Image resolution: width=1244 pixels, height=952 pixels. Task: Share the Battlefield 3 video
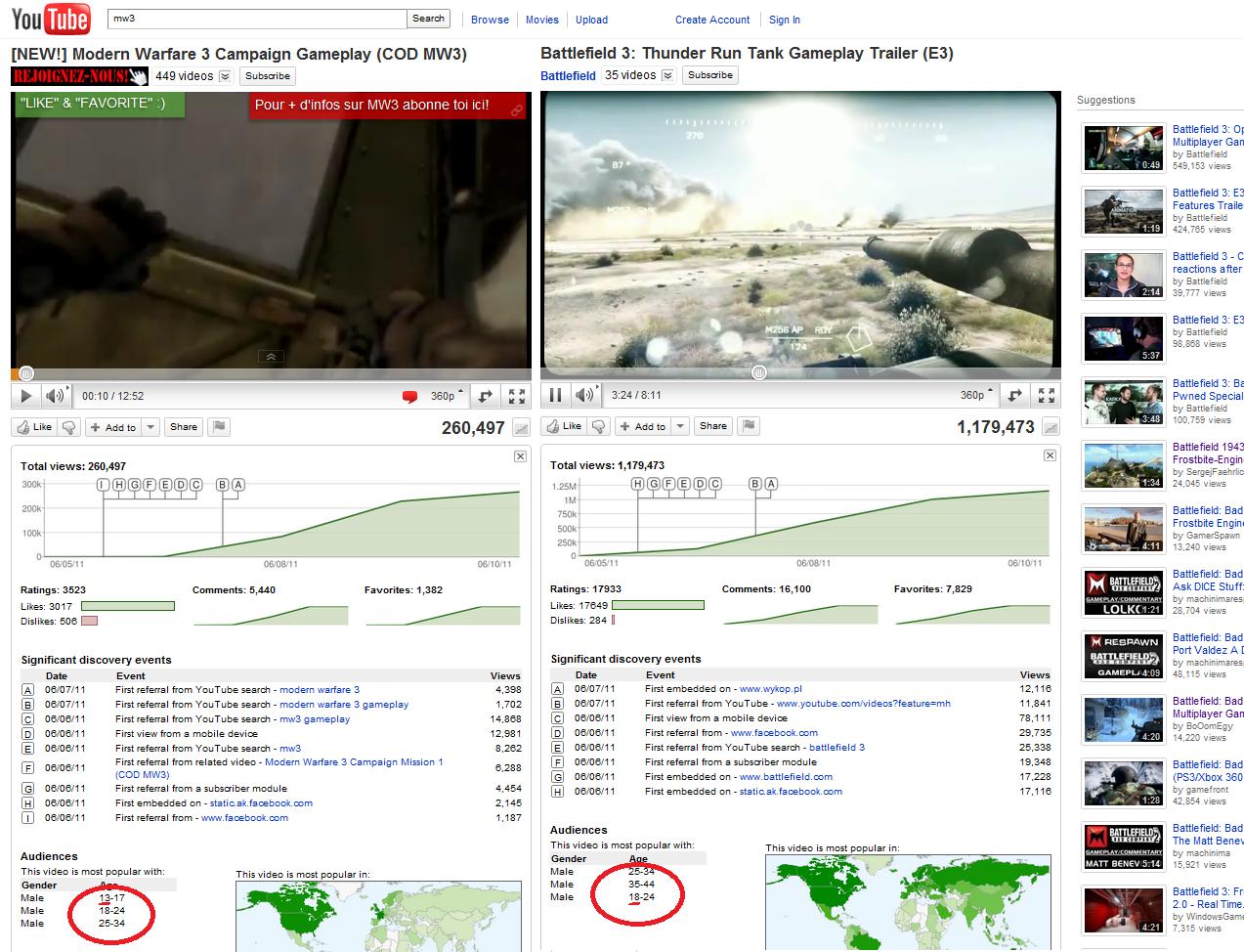(x=712, y=426)
